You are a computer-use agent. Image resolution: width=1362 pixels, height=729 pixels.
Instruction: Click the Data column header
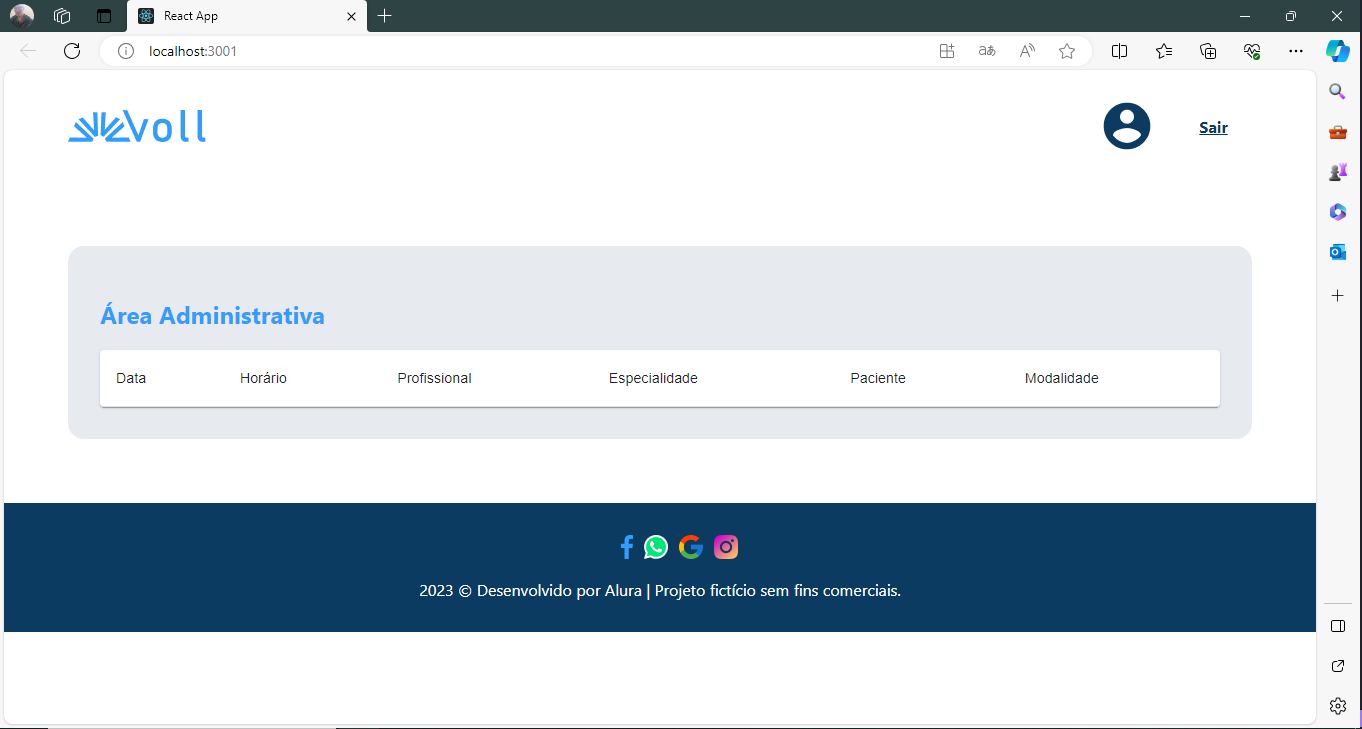click(131, 378)
